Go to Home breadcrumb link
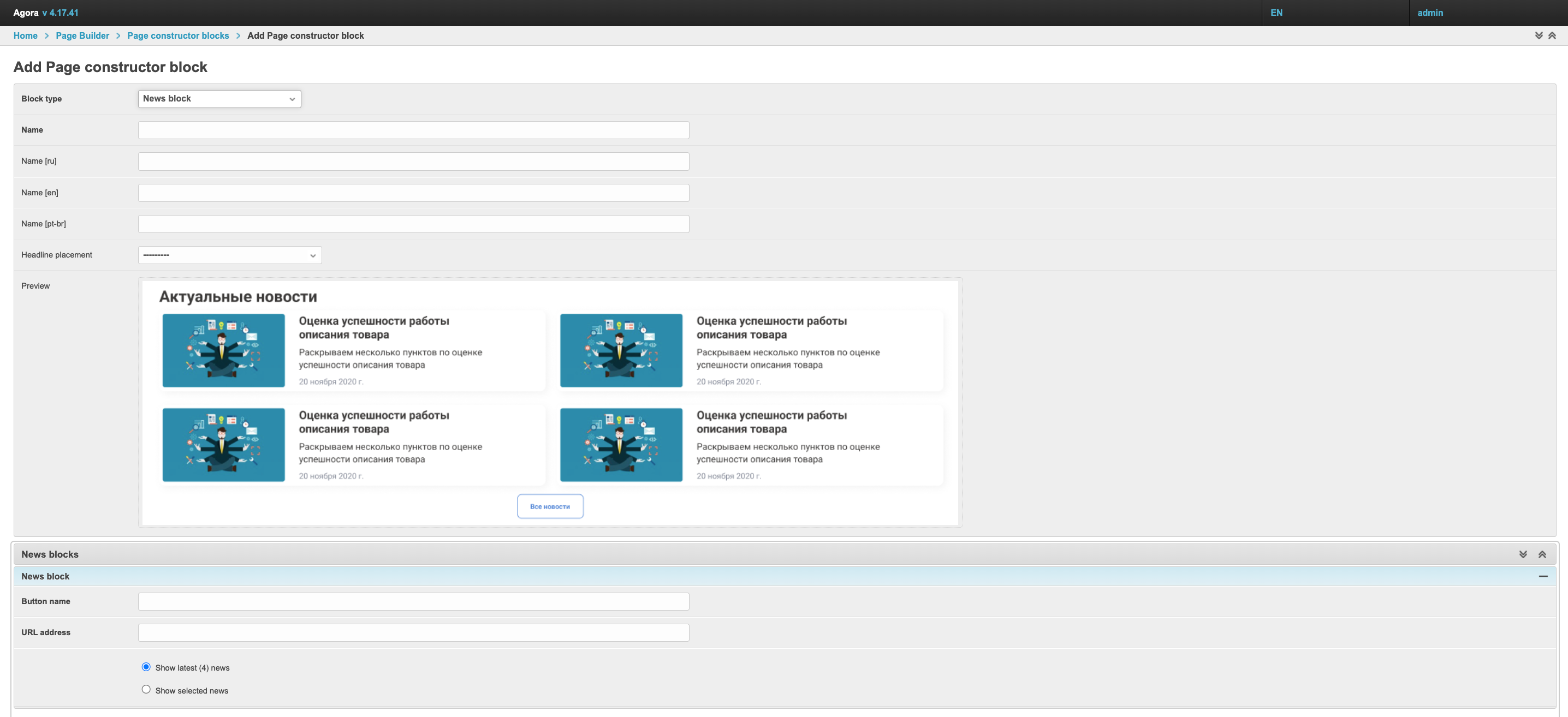 (x=26, y=36)
